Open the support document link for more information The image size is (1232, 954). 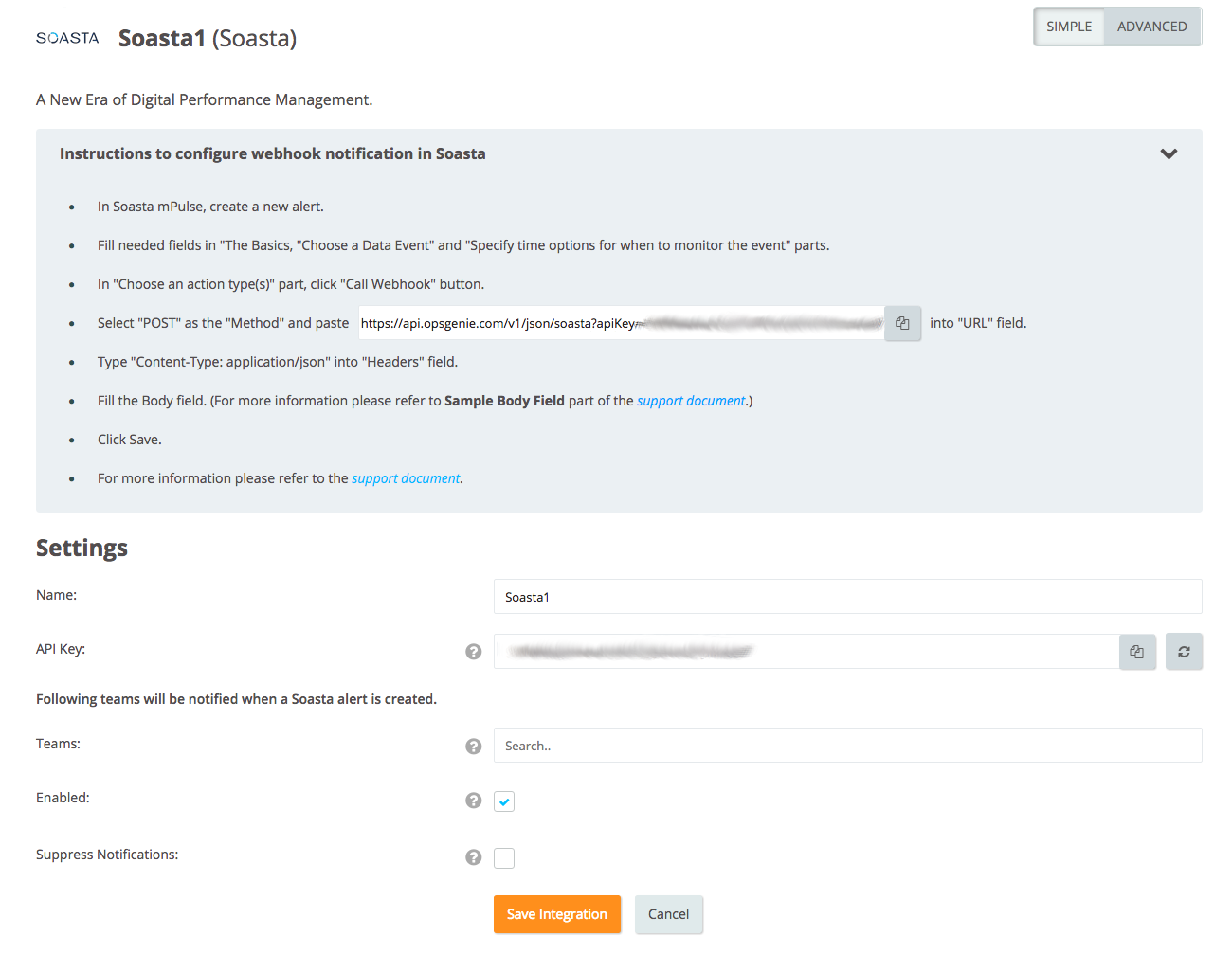point(406,478)
